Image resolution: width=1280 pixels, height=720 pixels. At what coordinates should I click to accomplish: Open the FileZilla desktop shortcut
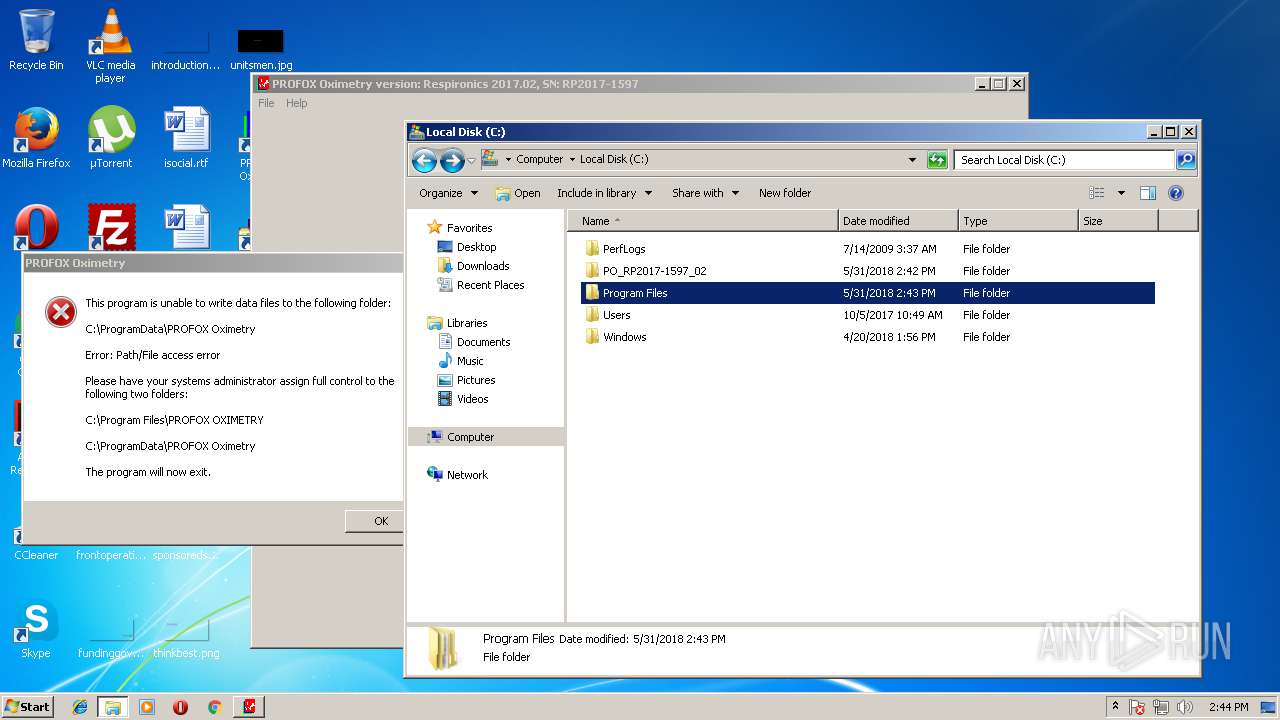(x=110, y=228)
